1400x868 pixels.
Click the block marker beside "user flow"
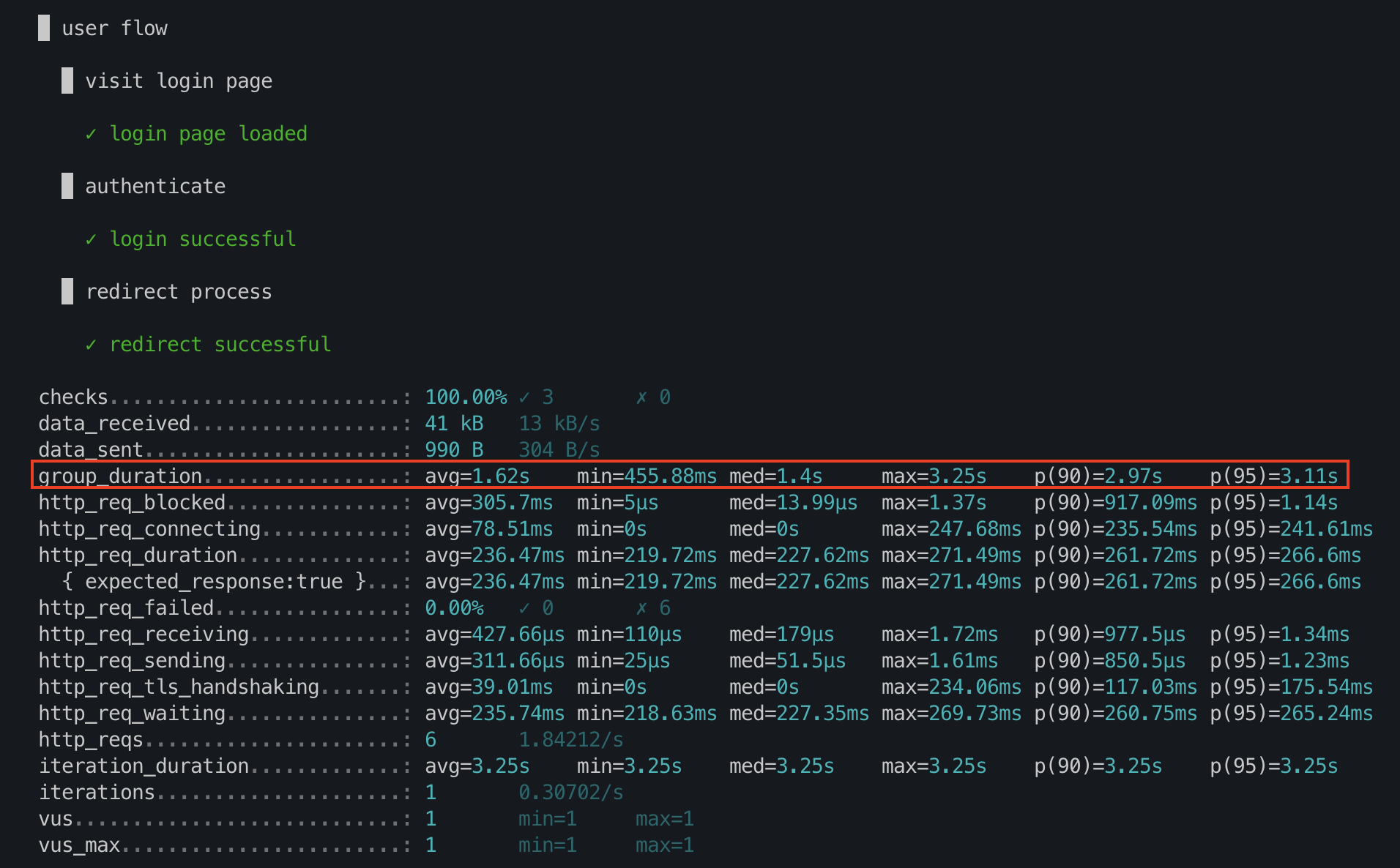(x=44, y=28)
